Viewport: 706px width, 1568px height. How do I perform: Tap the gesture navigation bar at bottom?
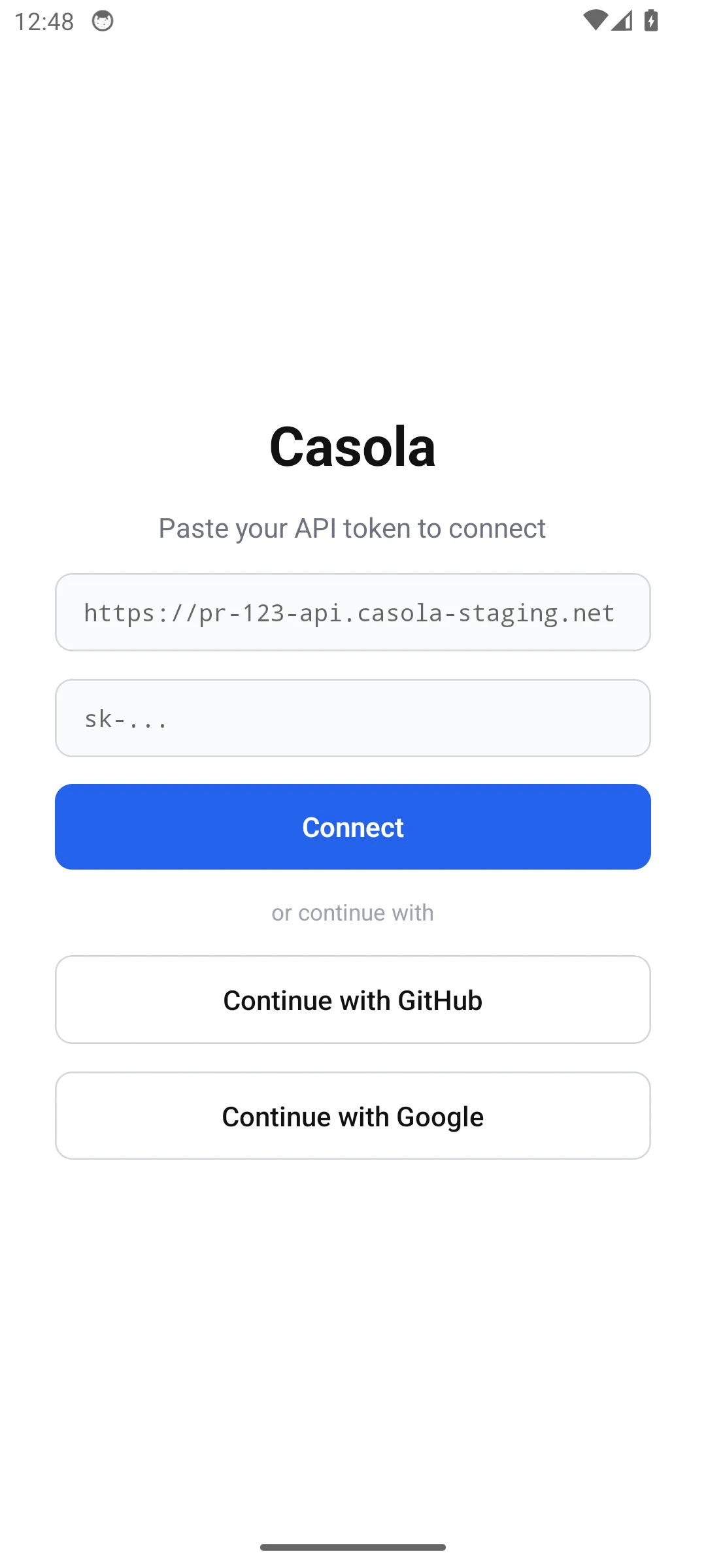353,1546
